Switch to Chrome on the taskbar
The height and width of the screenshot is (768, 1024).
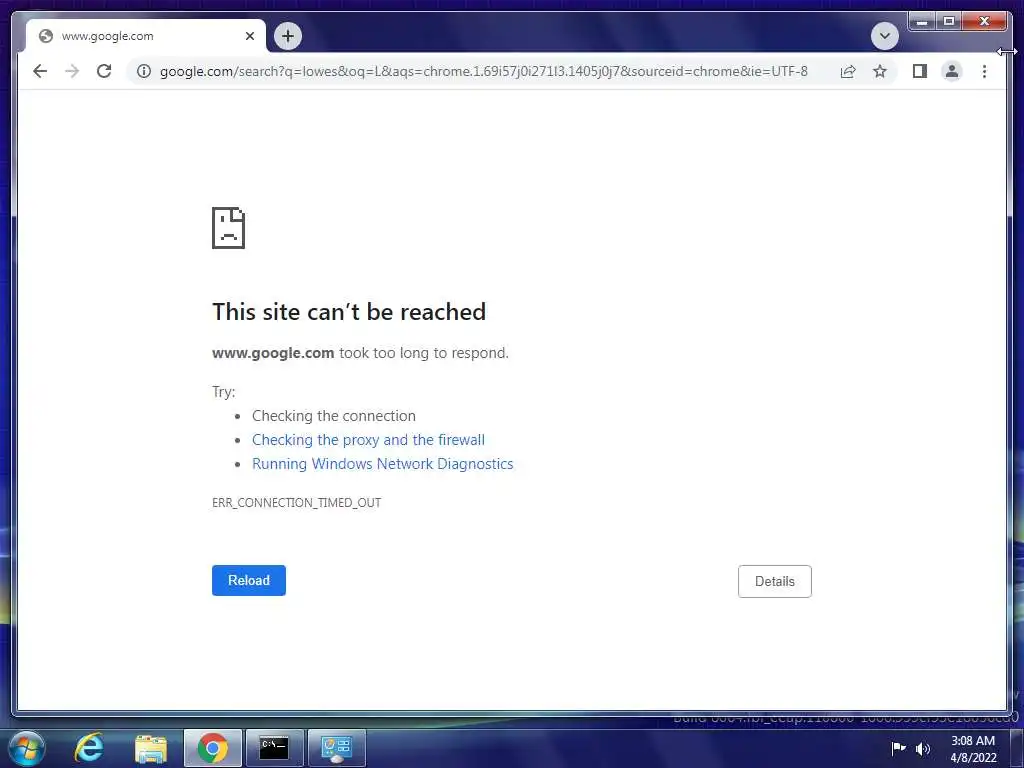(x=213, y=748)
